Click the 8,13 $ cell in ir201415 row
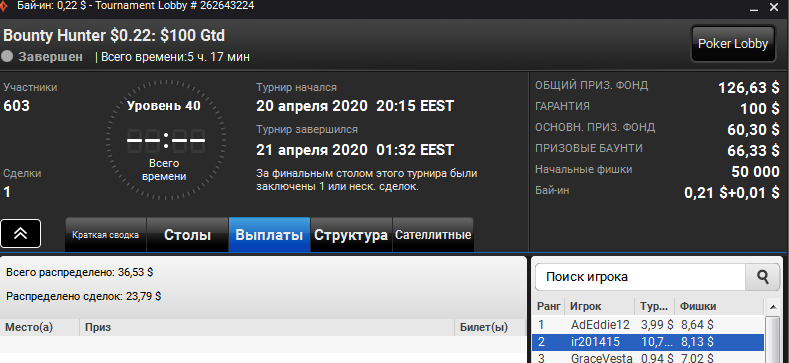The height and width of the screenshot is (363, 789). click(x=697, y=342)
